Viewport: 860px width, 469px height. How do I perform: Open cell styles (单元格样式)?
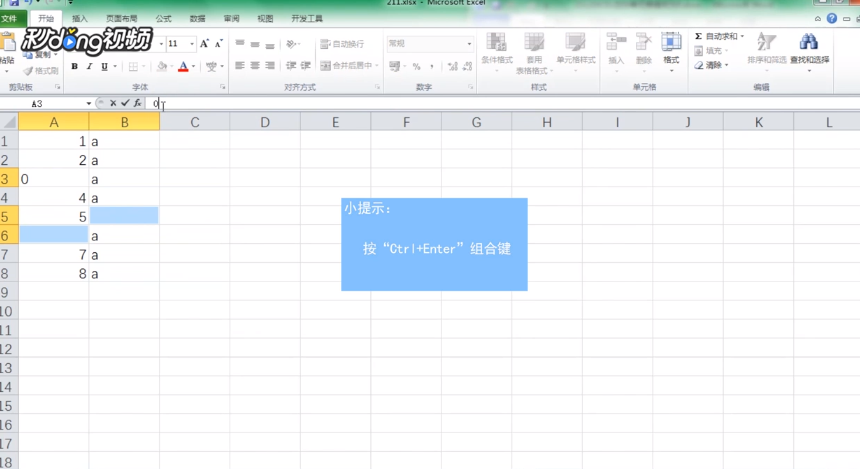tap(575, 53)
